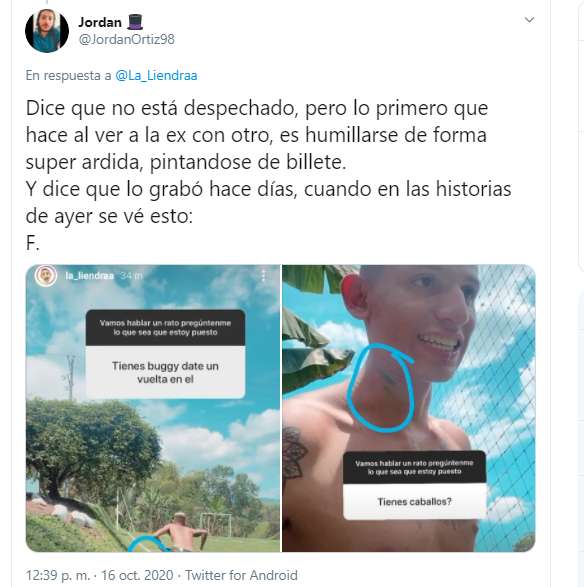The image size is (584, 587).
Task: Click the blue circle drawn on neck
Action: [x=380, y=388]
